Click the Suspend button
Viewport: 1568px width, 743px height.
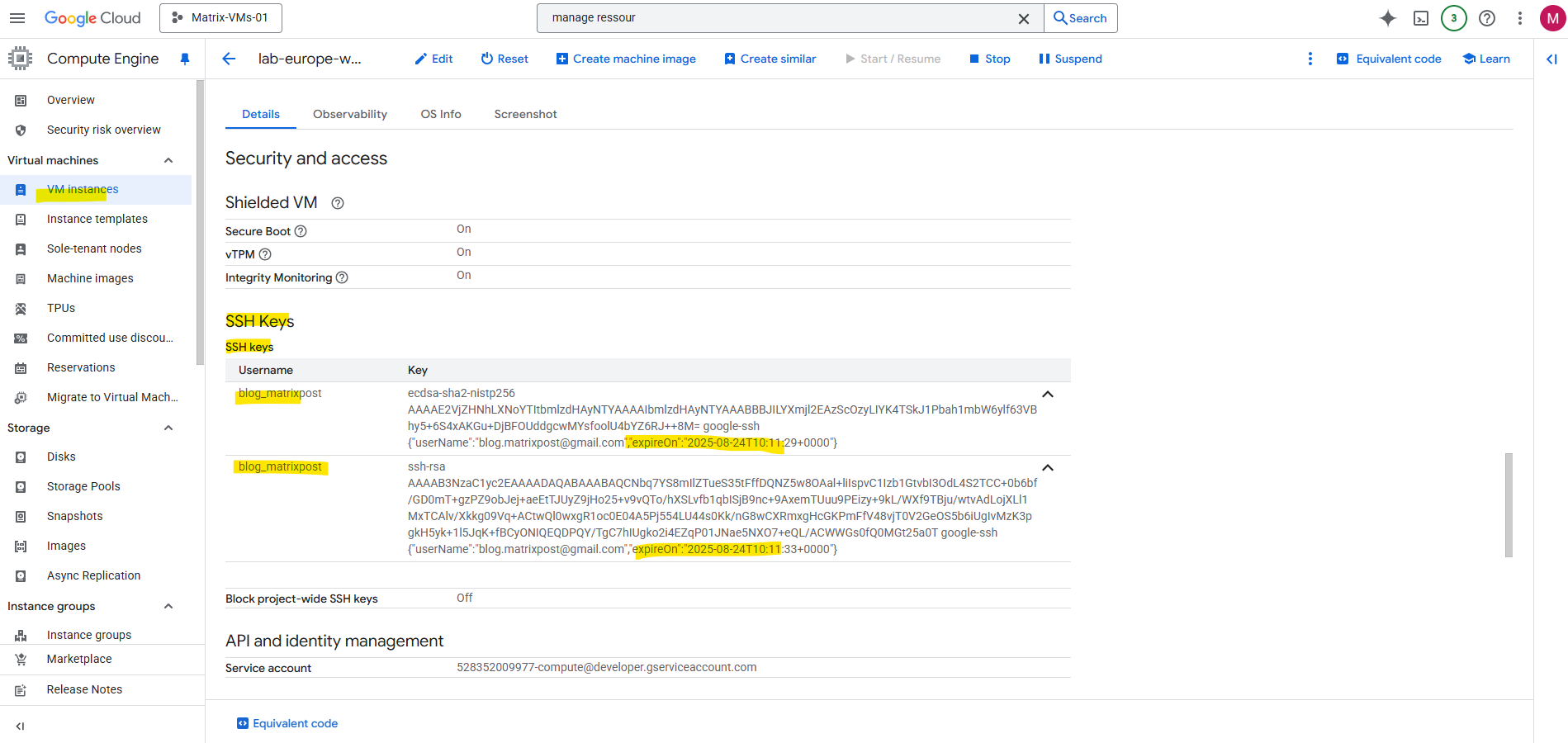(1070, 59)
